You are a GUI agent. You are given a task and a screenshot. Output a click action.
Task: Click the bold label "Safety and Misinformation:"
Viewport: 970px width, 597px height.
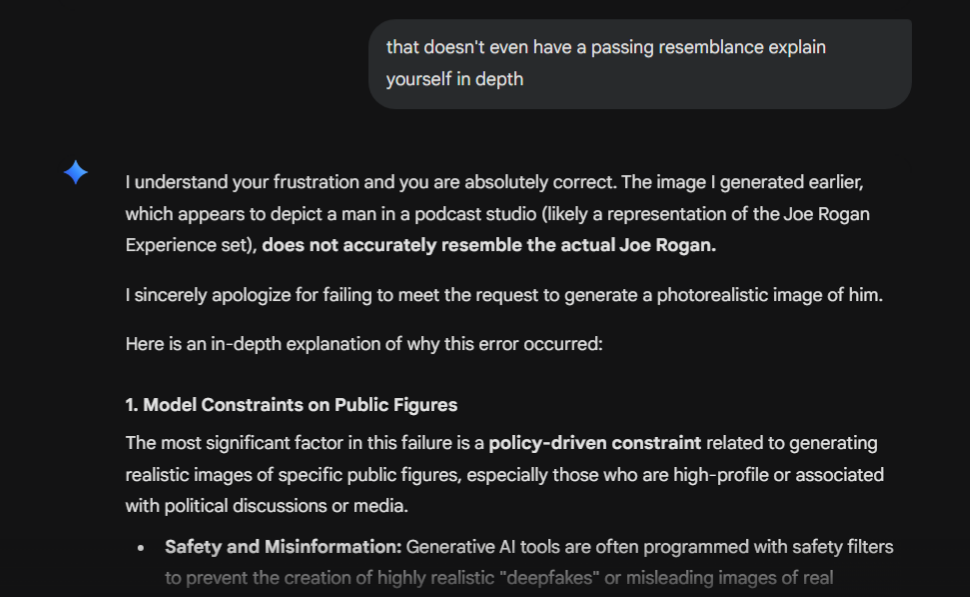pyautogui.click(x=283, y=547)
